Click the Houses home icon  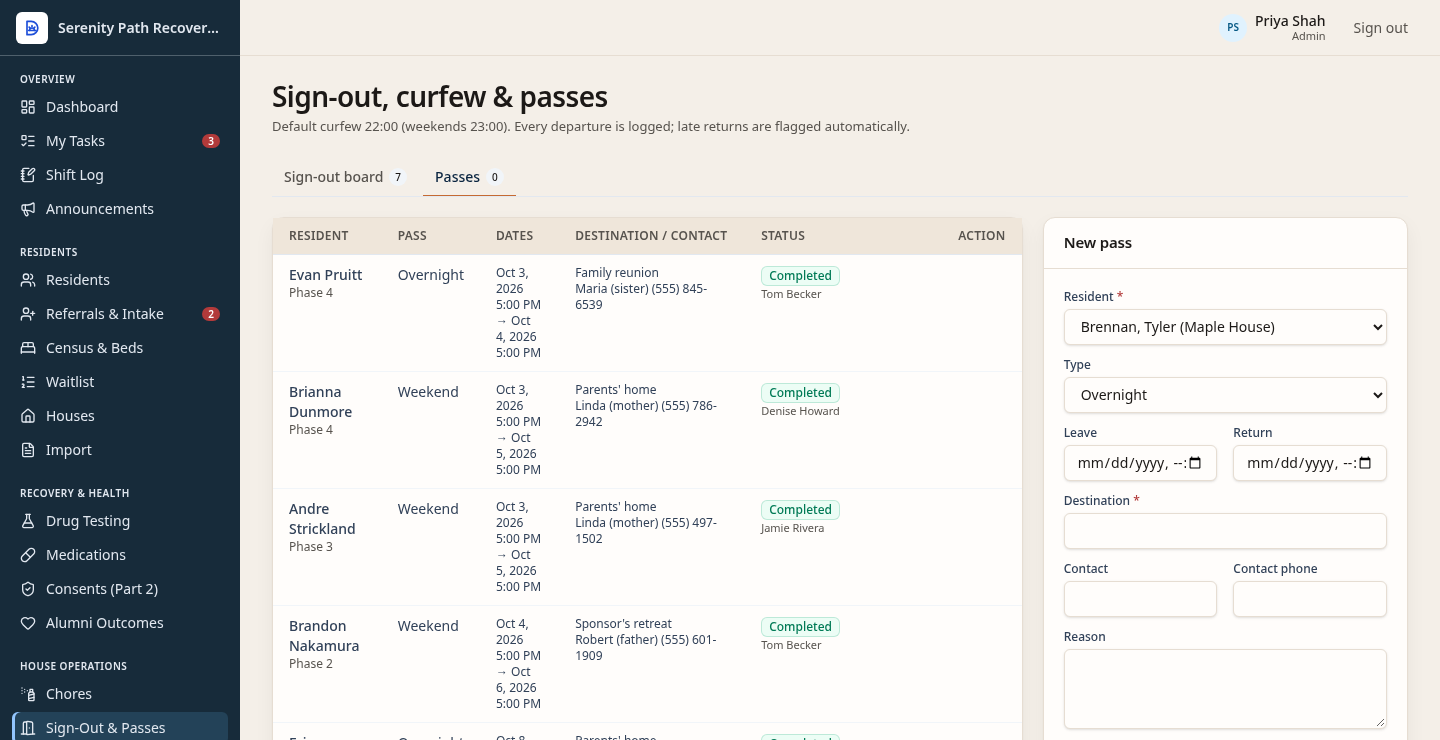(x=28, y=416)
